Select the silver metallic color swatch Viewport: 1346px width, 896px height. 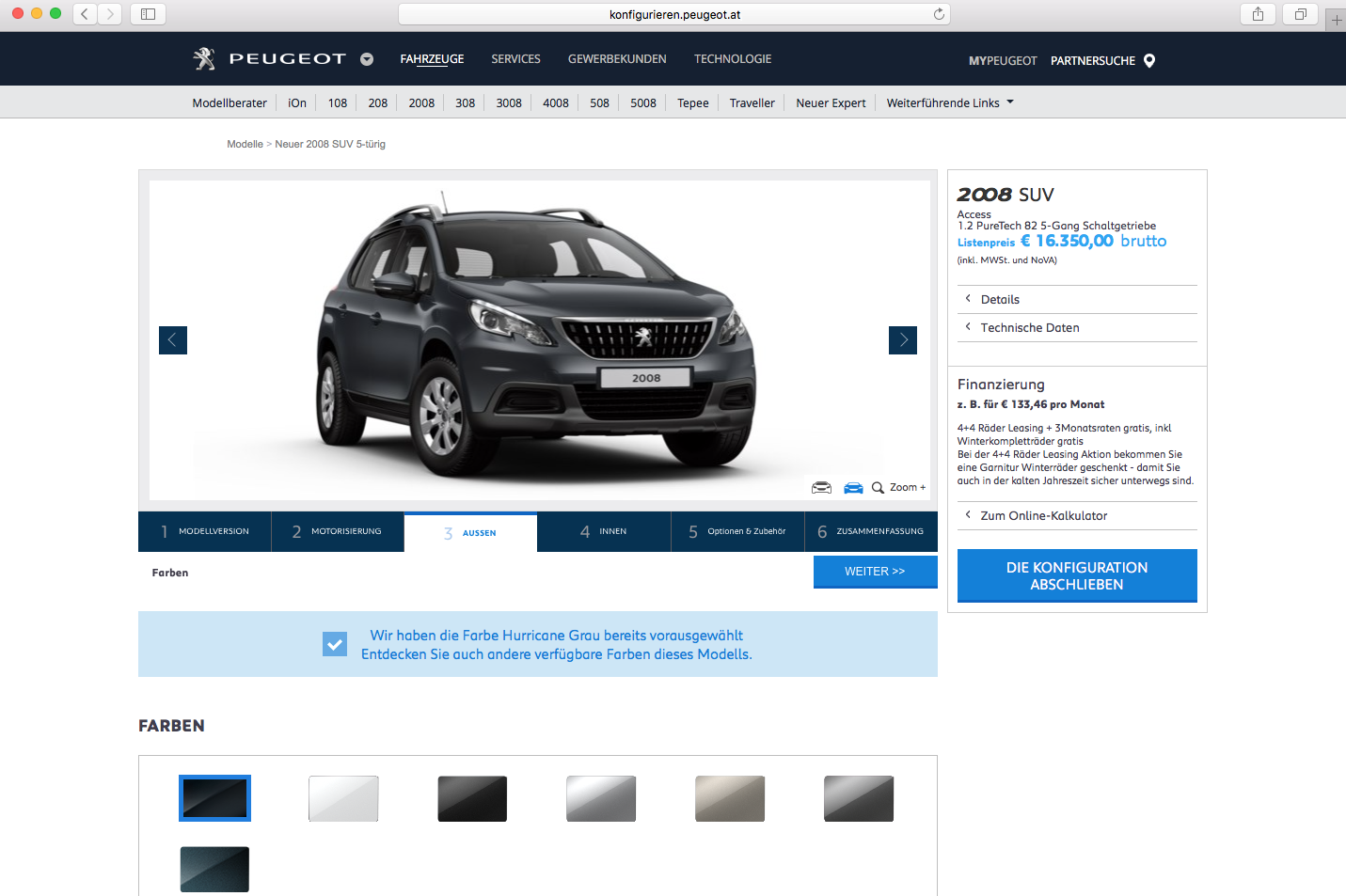[601, 798]
